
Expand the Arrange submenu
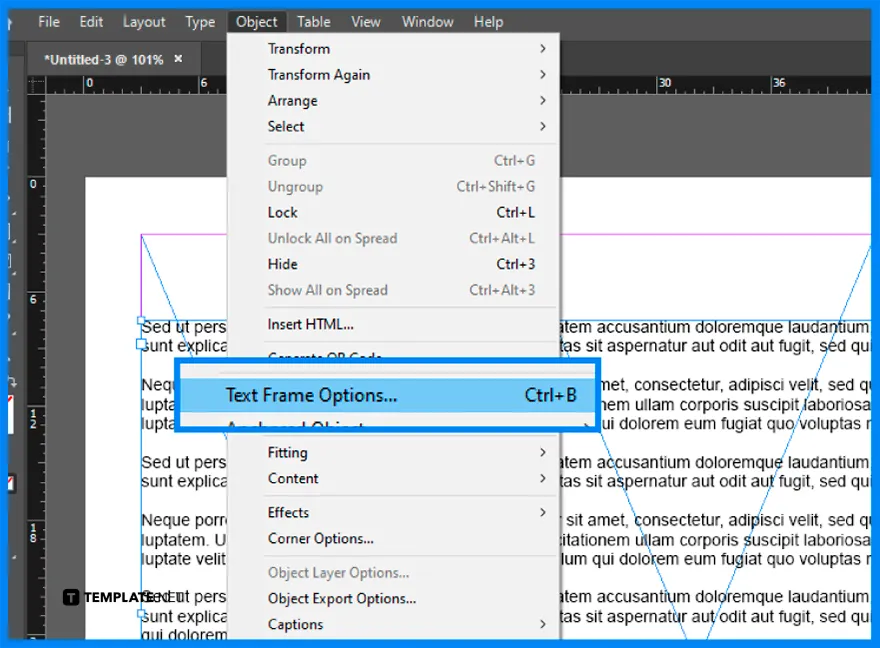click(x=292, y=100)
